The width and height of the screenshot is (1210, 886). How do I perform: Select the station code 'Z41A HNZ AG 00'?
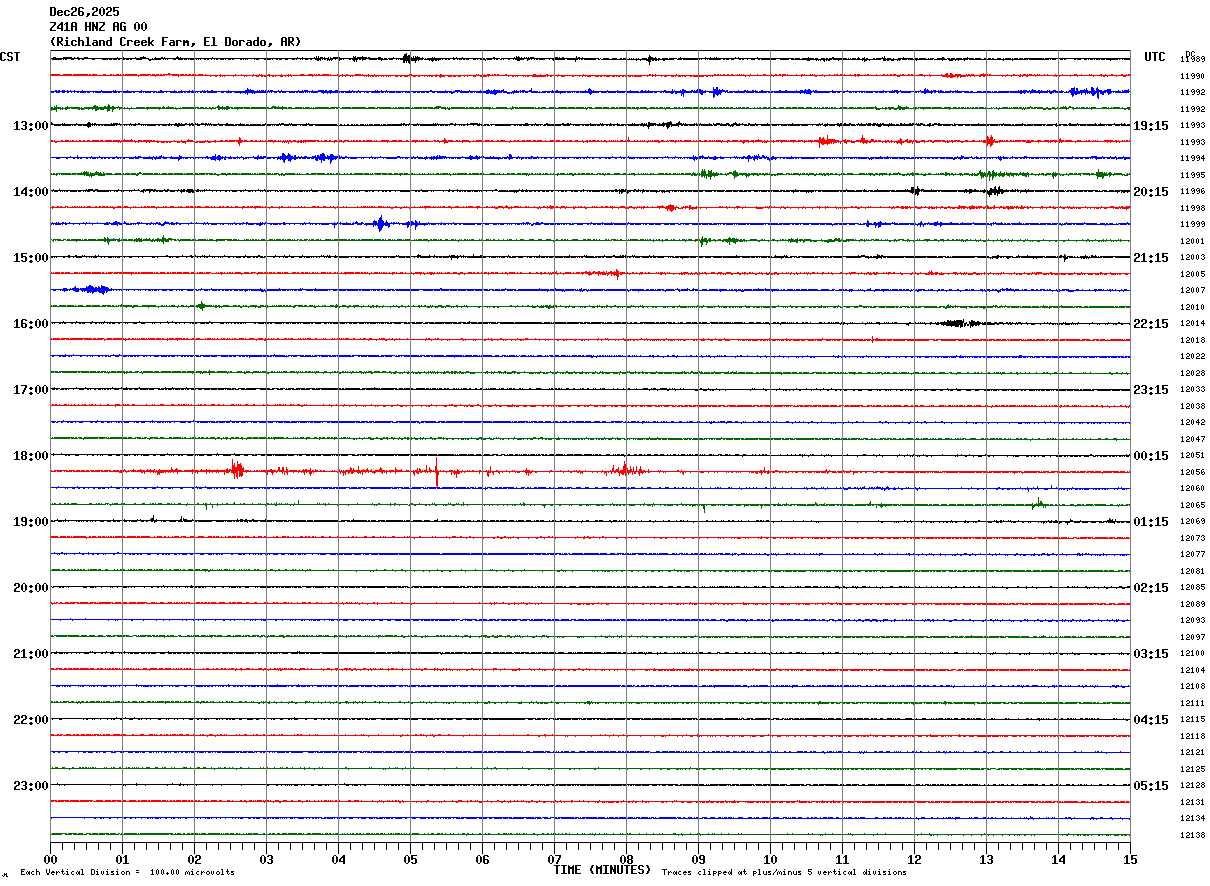[x=98, y=27]
